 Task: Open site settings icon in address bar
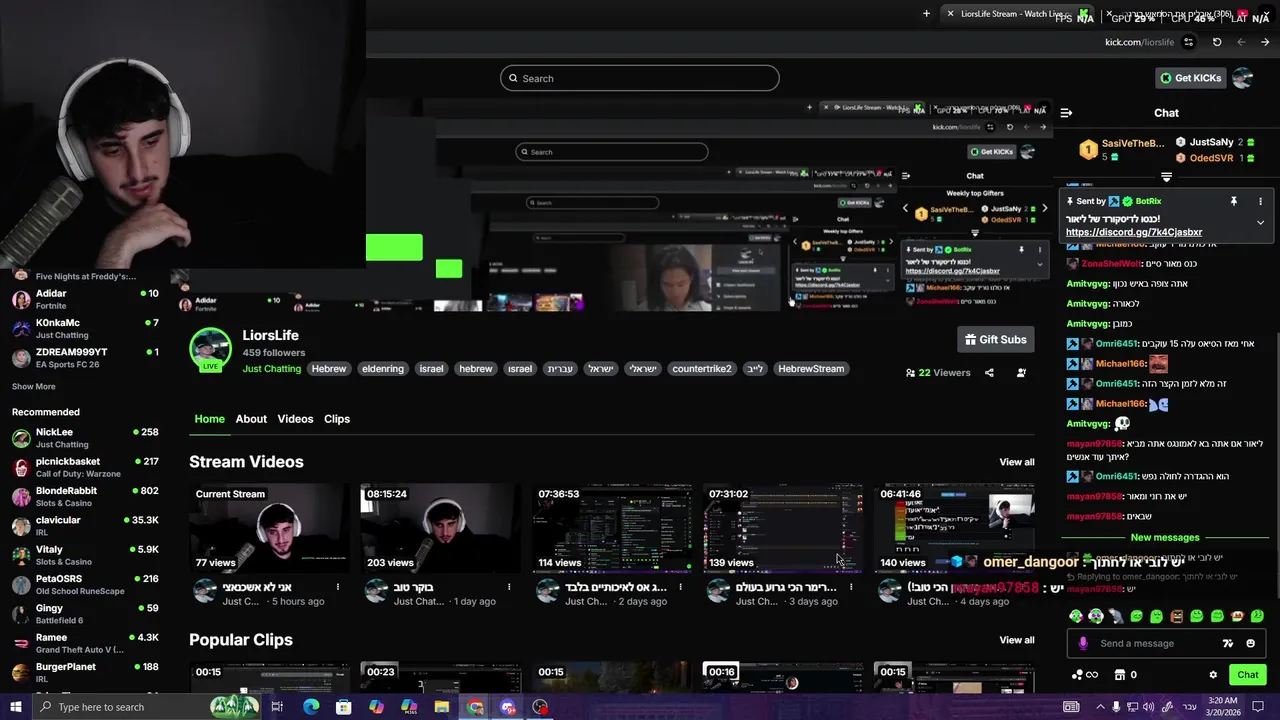point(1188,42)
